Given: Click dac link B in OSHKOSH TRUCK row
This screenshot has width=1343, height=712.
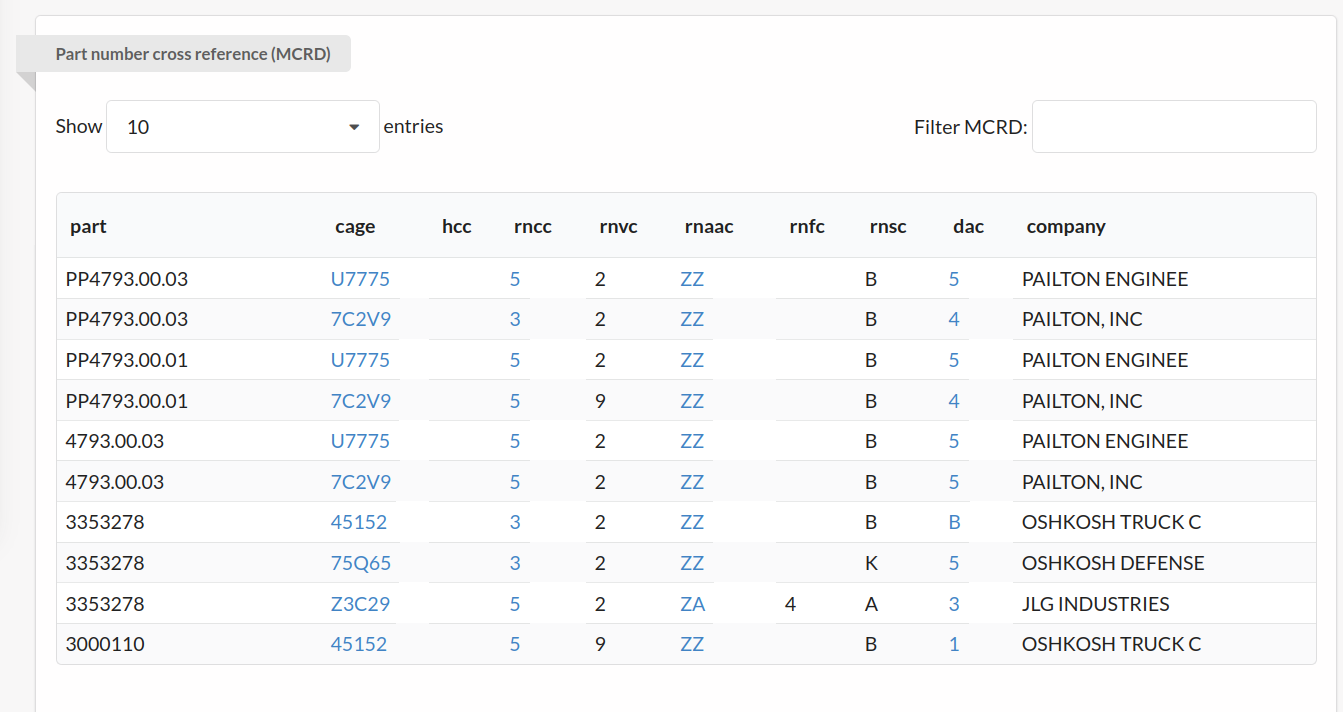Looking at the screenshot, I should pos(954,522).
